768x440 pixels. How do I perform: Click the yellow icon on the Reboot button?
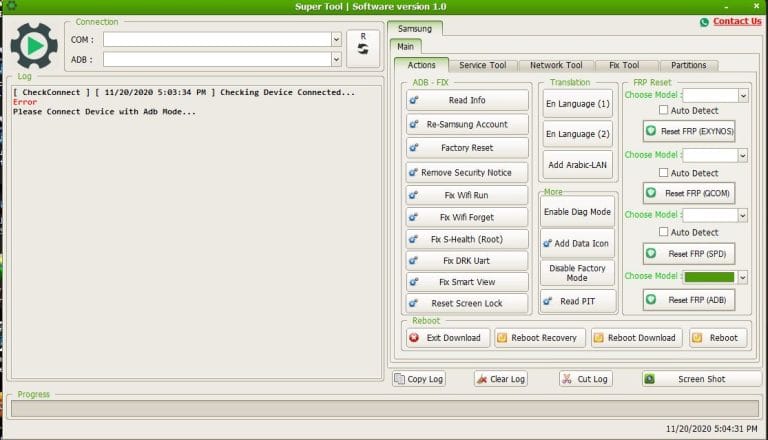pos(697,338)
